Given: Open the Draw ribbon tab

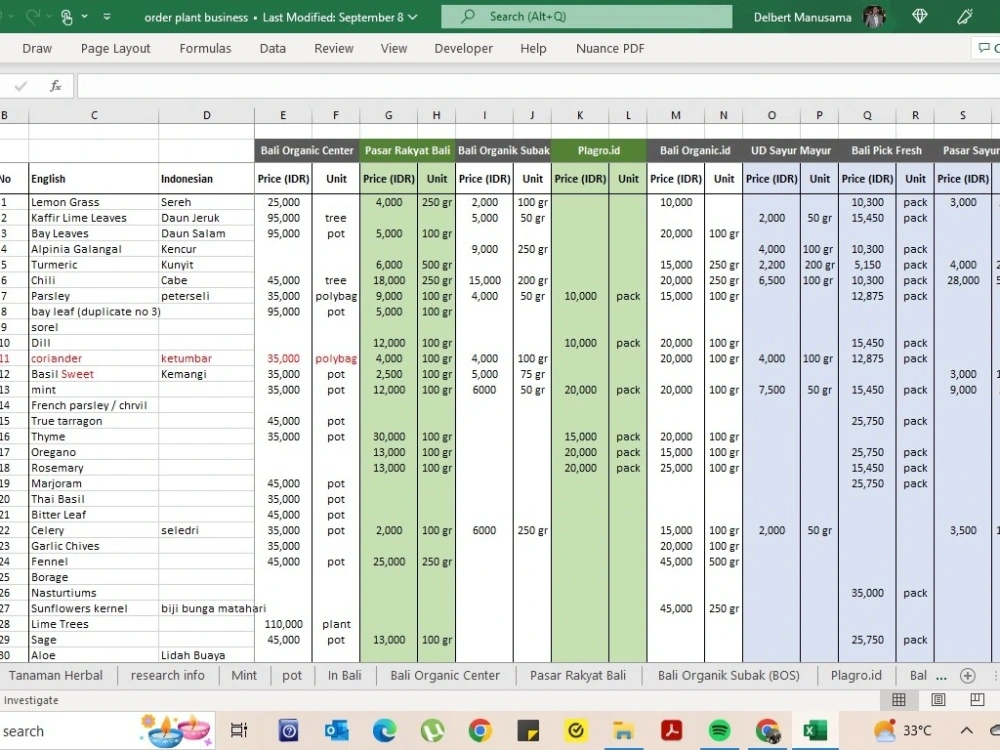Looking at the screenshot, I should click(37, 48).
